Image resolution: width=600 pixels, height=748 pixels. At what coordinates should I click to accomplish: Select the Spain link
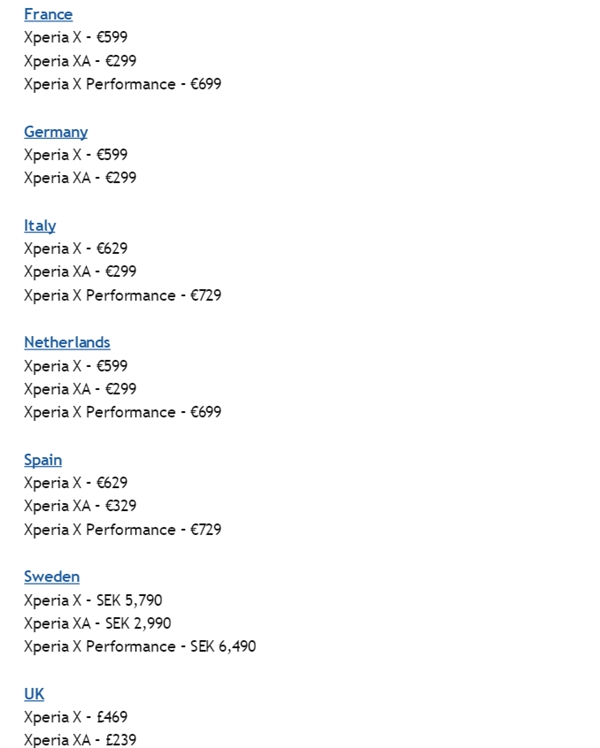point(43,460)
